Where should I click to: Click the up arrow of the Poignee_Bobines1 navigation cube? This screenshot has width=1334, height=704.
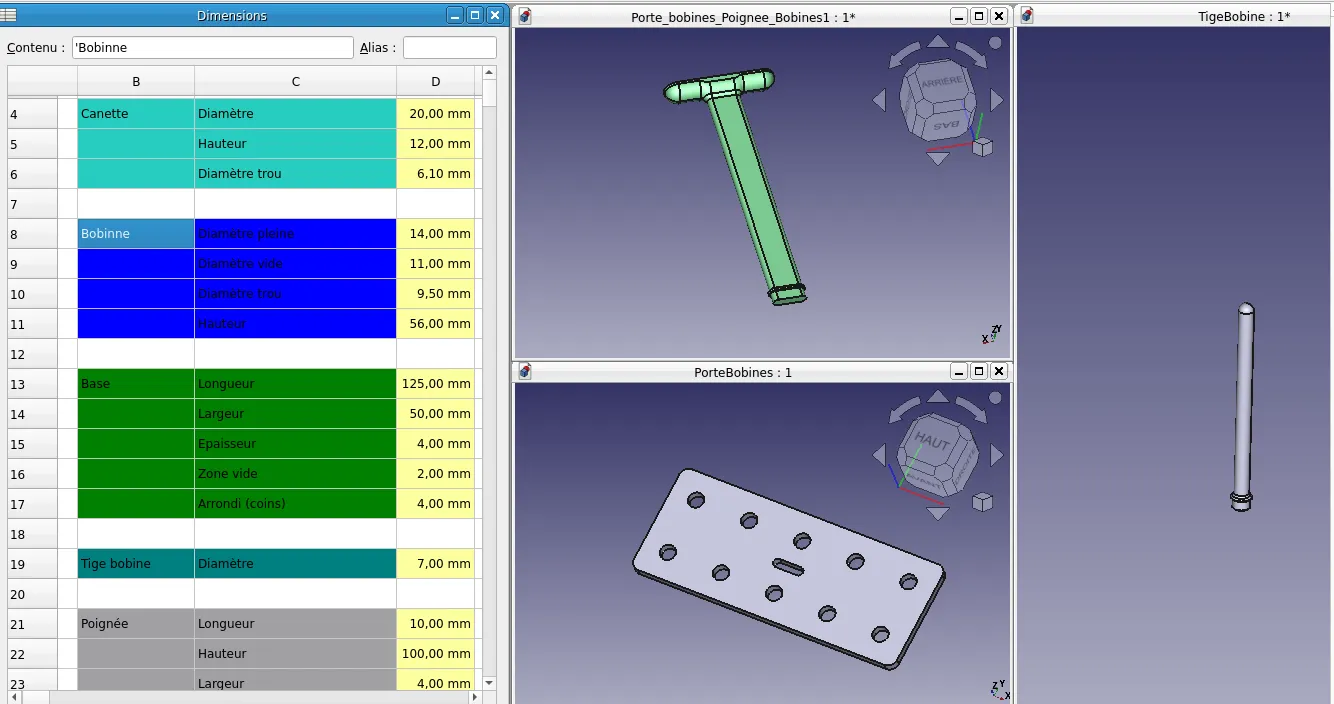(938, 42)
